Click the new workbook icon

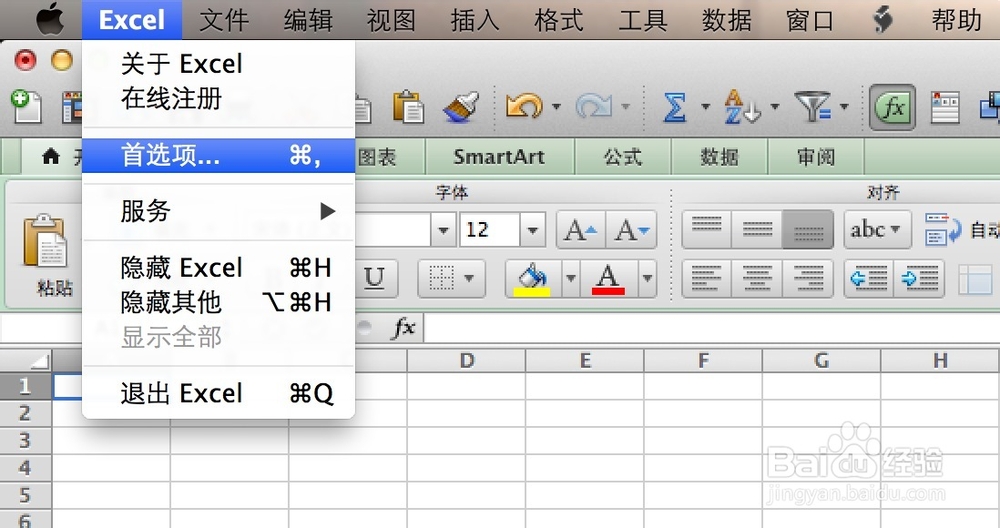tap(26, 106)
